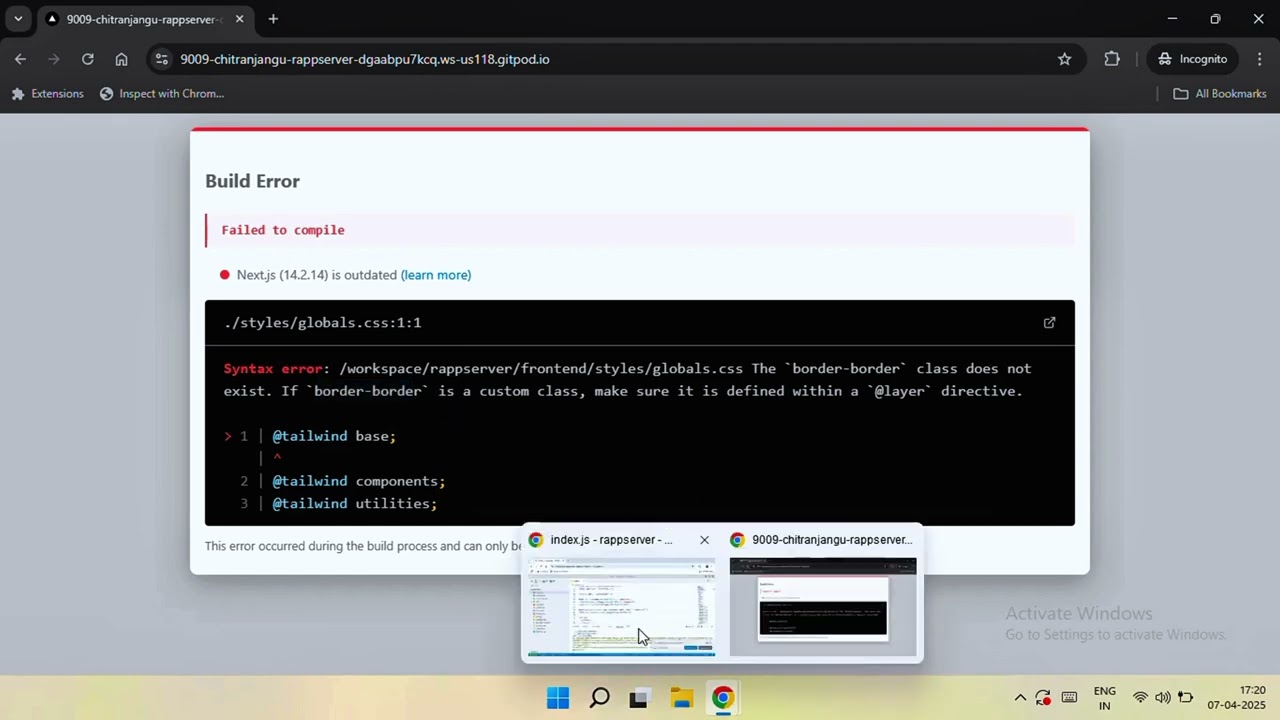1280x720 pixels.
Task: Click the Build Error heading
Action: pos(252,181)
